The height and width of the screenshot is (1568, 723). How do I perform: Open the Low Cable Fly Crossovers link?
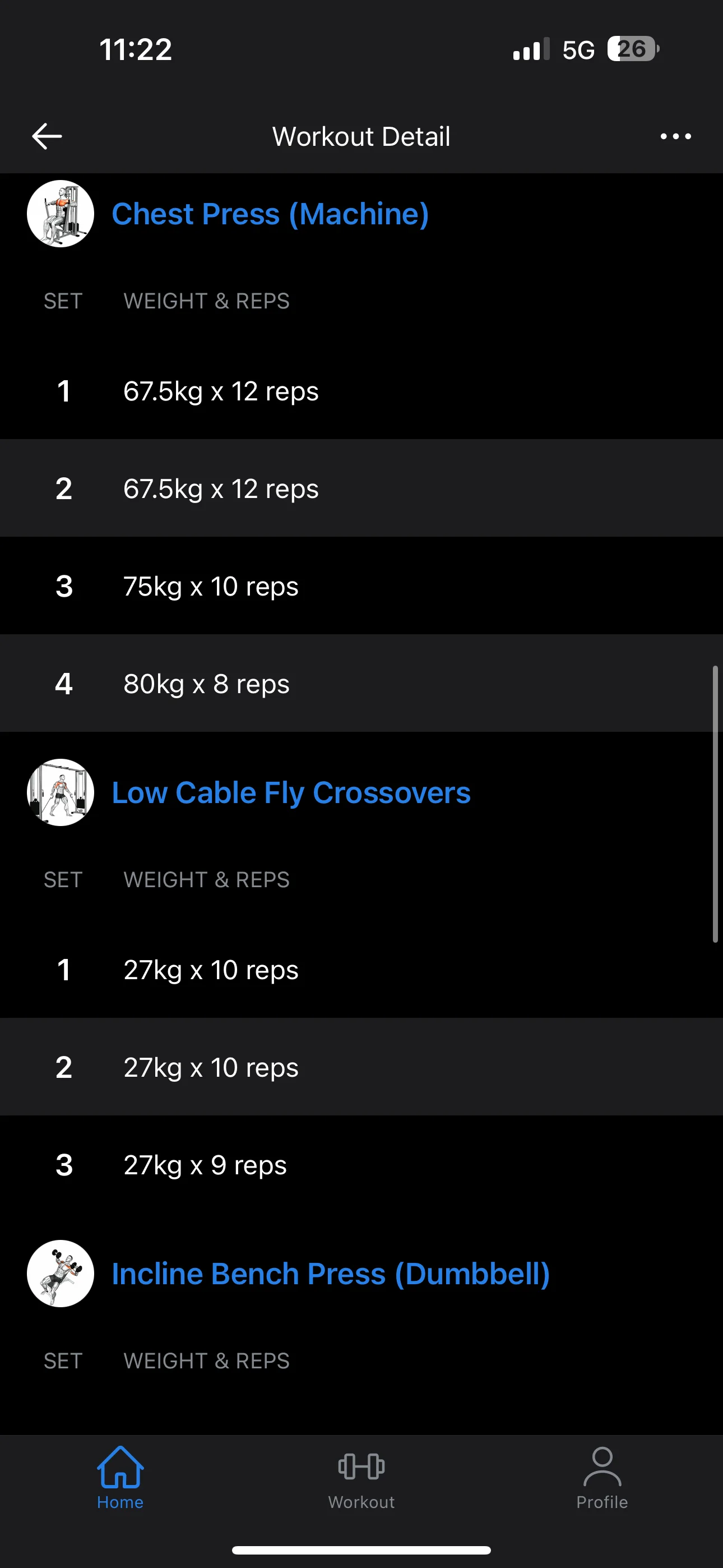[291, 792]
